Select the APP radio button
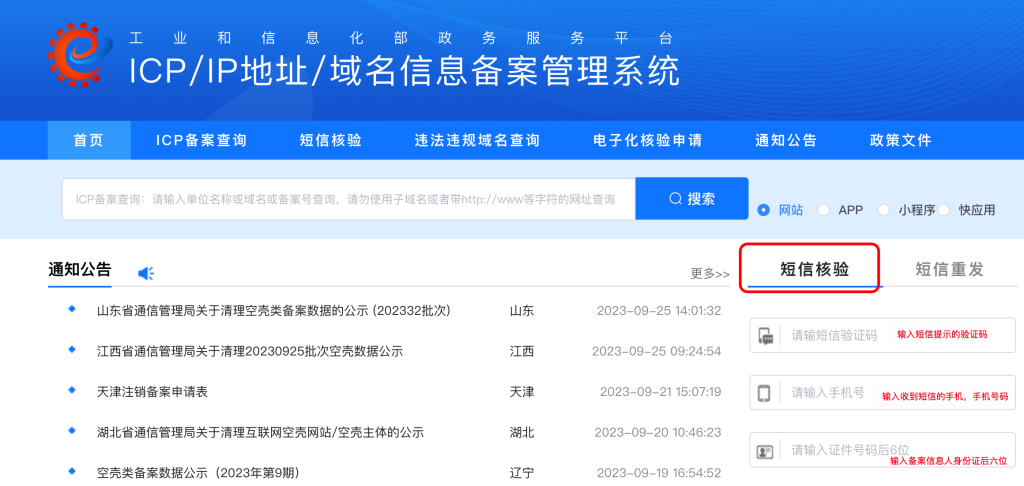Screen dimensions: 1024x486 pos(824,210)
